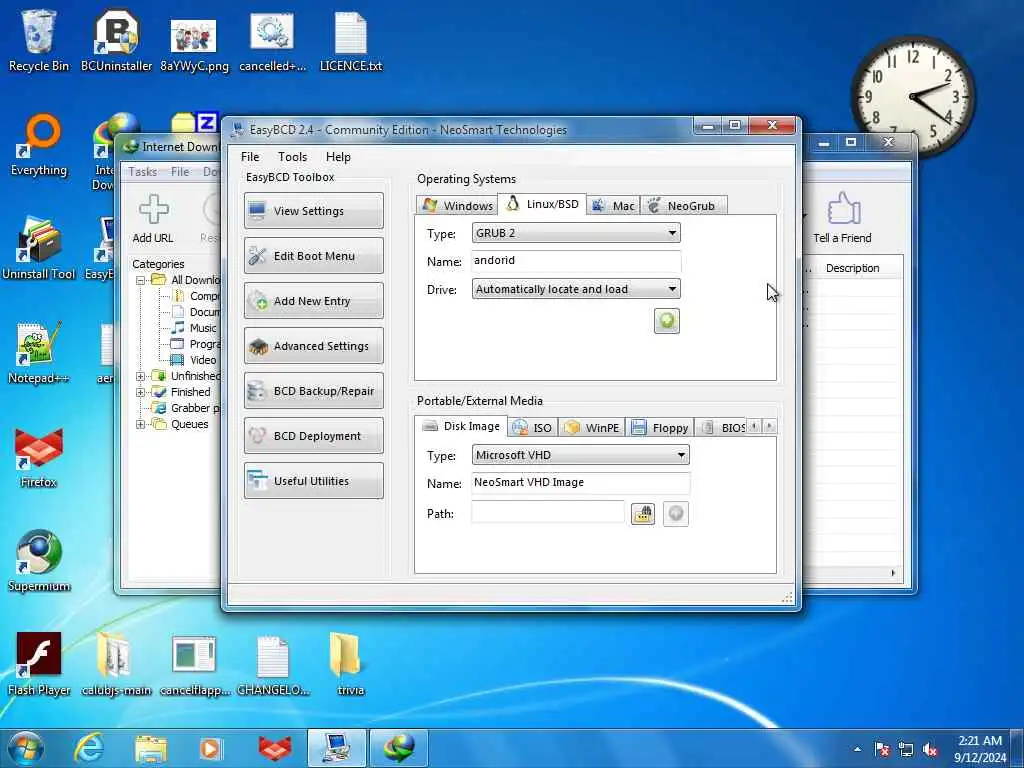
Task: Select the Notepad++ desktop shortcut
Action: [39, 353]
